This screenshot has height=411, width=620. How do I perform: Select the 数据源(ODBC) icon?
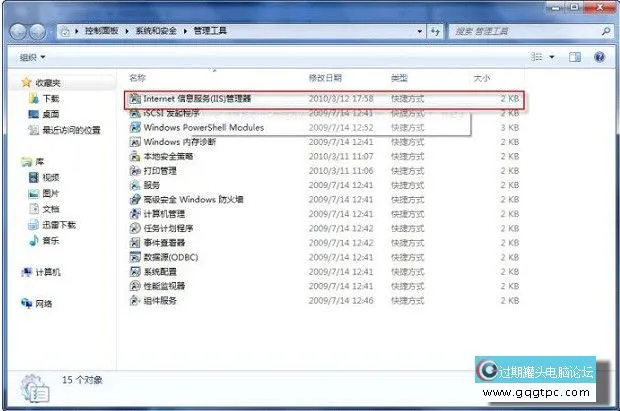[x=135, y=257]
